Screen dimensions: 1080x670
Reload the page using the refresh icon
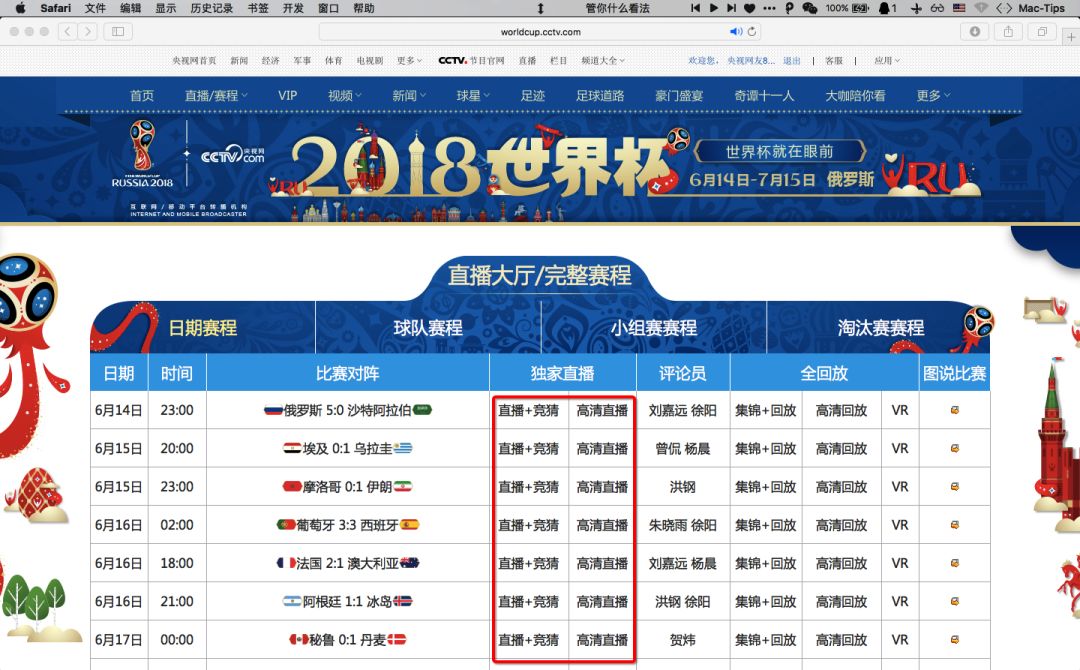752,32
